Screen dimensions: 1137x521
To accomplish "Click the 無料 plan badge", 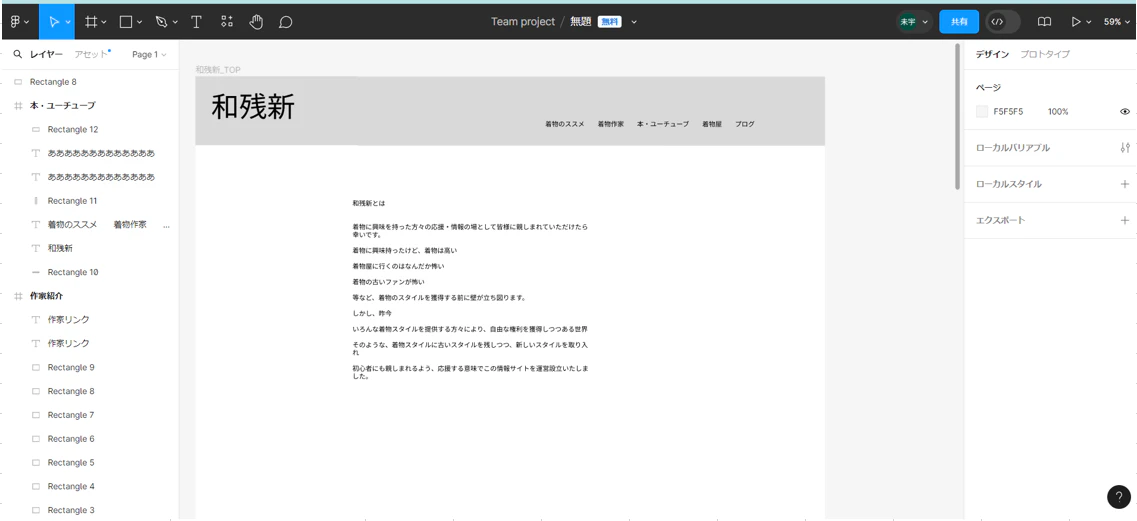I will 609,22.
